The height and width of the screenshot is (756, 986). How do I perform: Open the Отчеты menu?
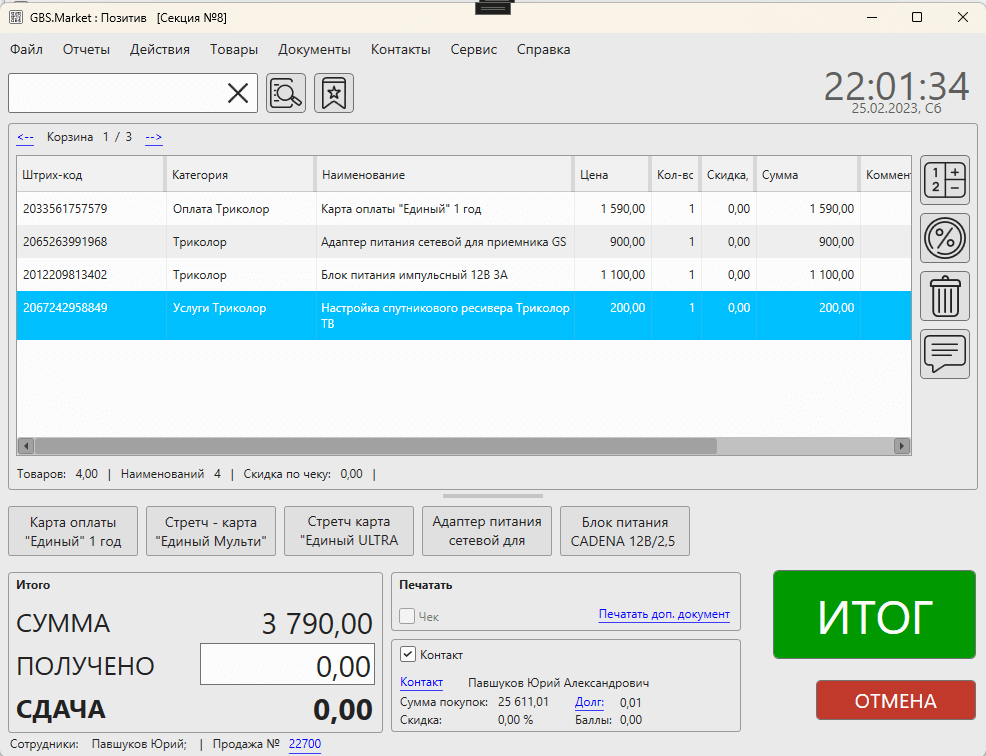coord(86,49)
